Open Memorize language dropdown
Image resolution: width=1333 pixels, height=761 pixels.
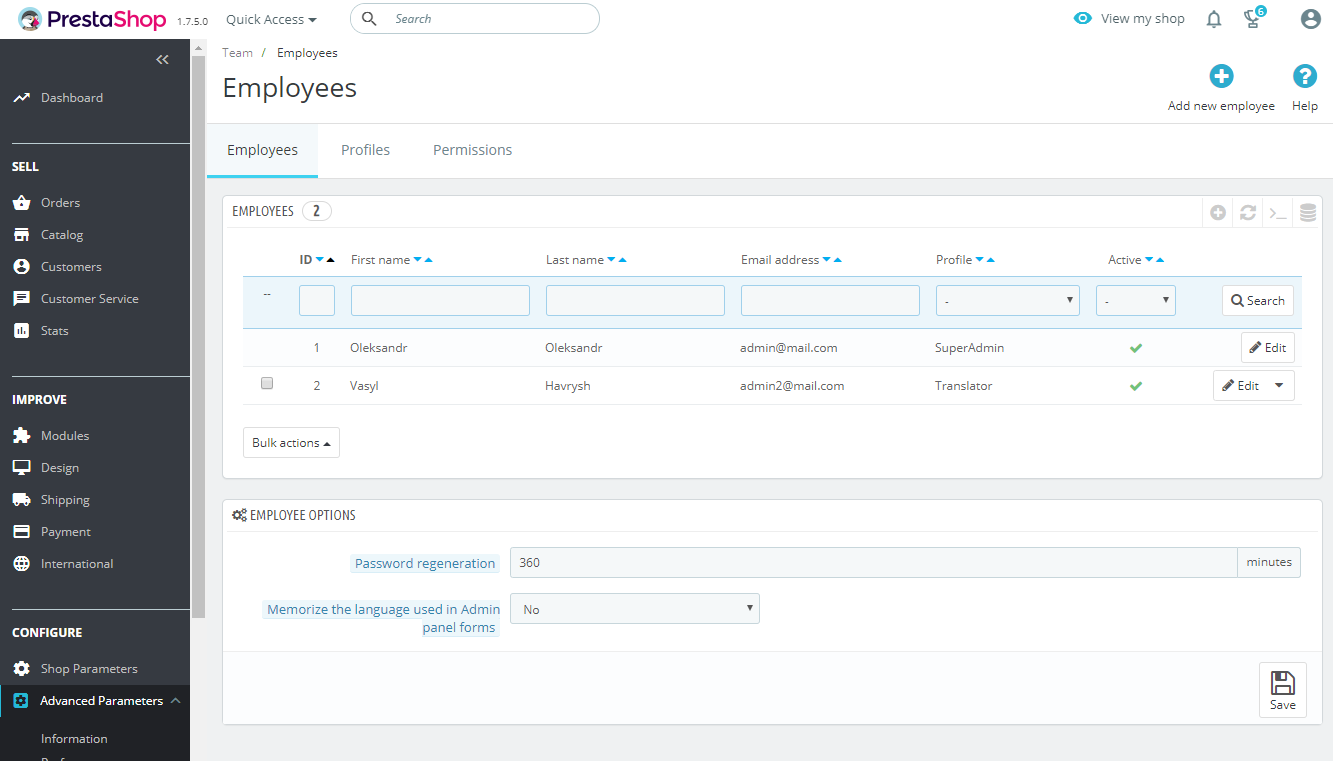(x=635, y=609)
